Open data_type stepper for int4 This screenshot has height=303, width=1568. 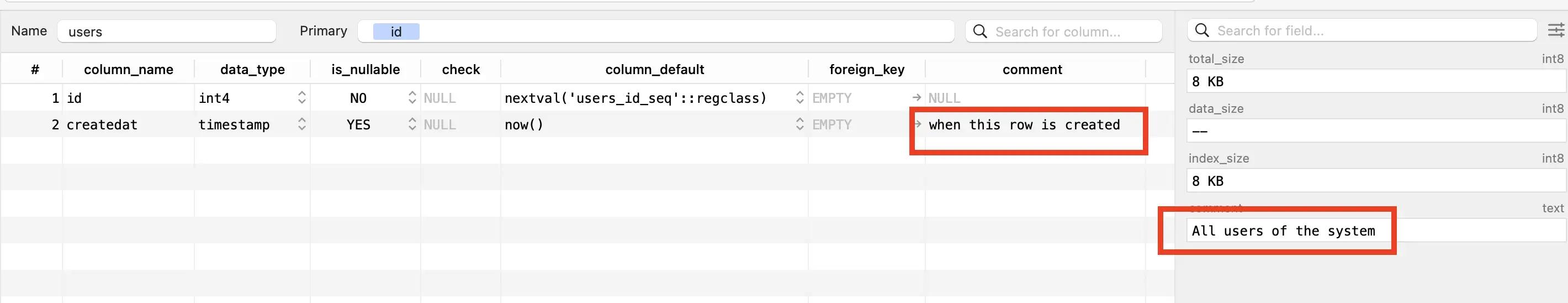point(301,97)
